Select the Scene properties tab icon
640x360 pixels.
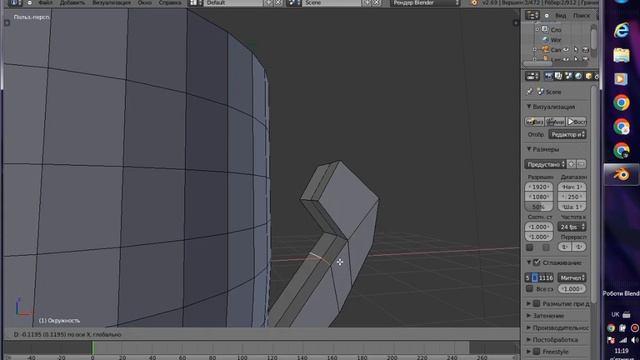pyautogui.click(x=569, y=76)
